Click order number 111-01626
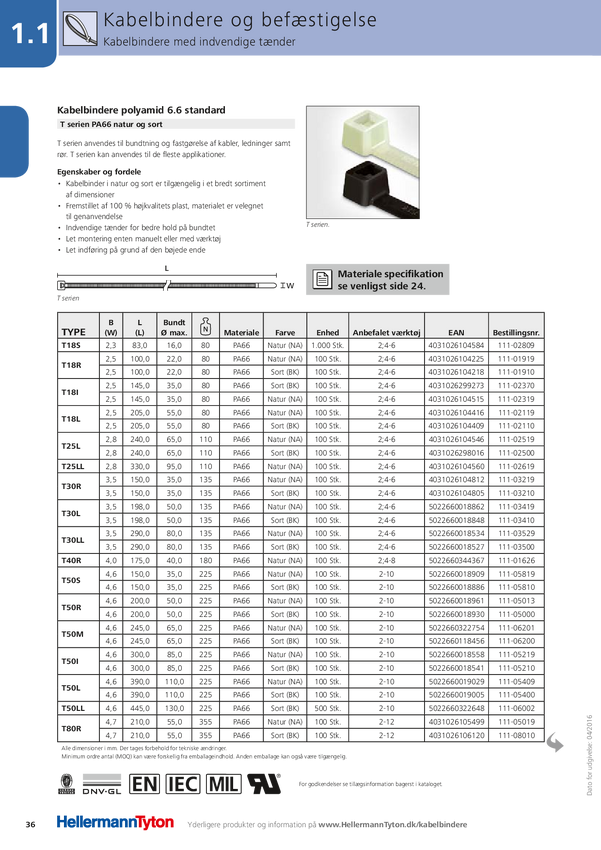The height and width of the screenshot is (850, 601). 516,561
